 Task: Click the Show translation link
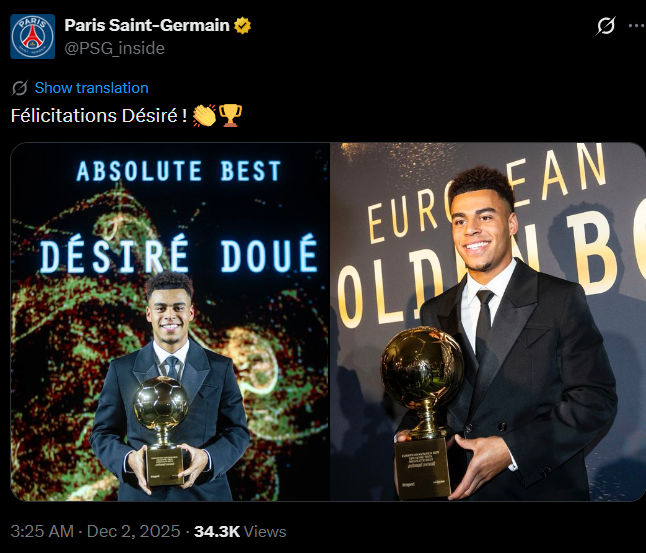click(x=91, y=88)
